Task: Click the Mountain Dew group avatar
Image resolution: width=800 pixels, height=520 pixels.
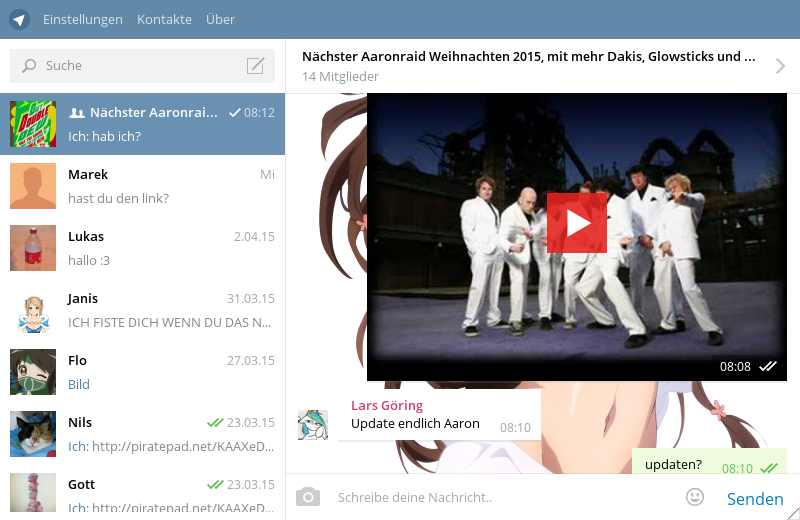Action: pos(33,124)
